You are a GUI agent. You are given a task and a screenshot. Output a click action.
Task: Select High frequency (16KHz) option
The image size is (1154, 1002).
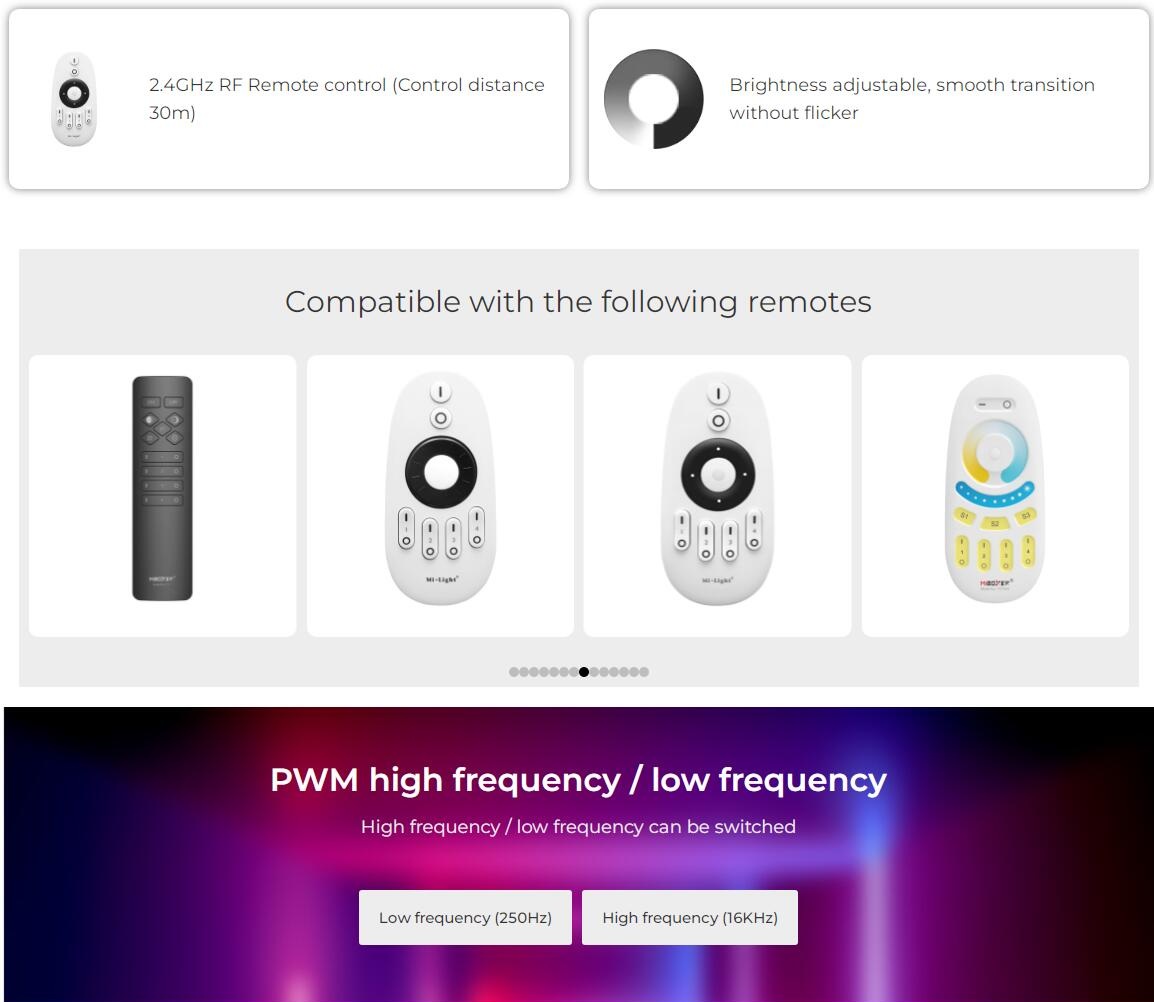coord(690,917)
